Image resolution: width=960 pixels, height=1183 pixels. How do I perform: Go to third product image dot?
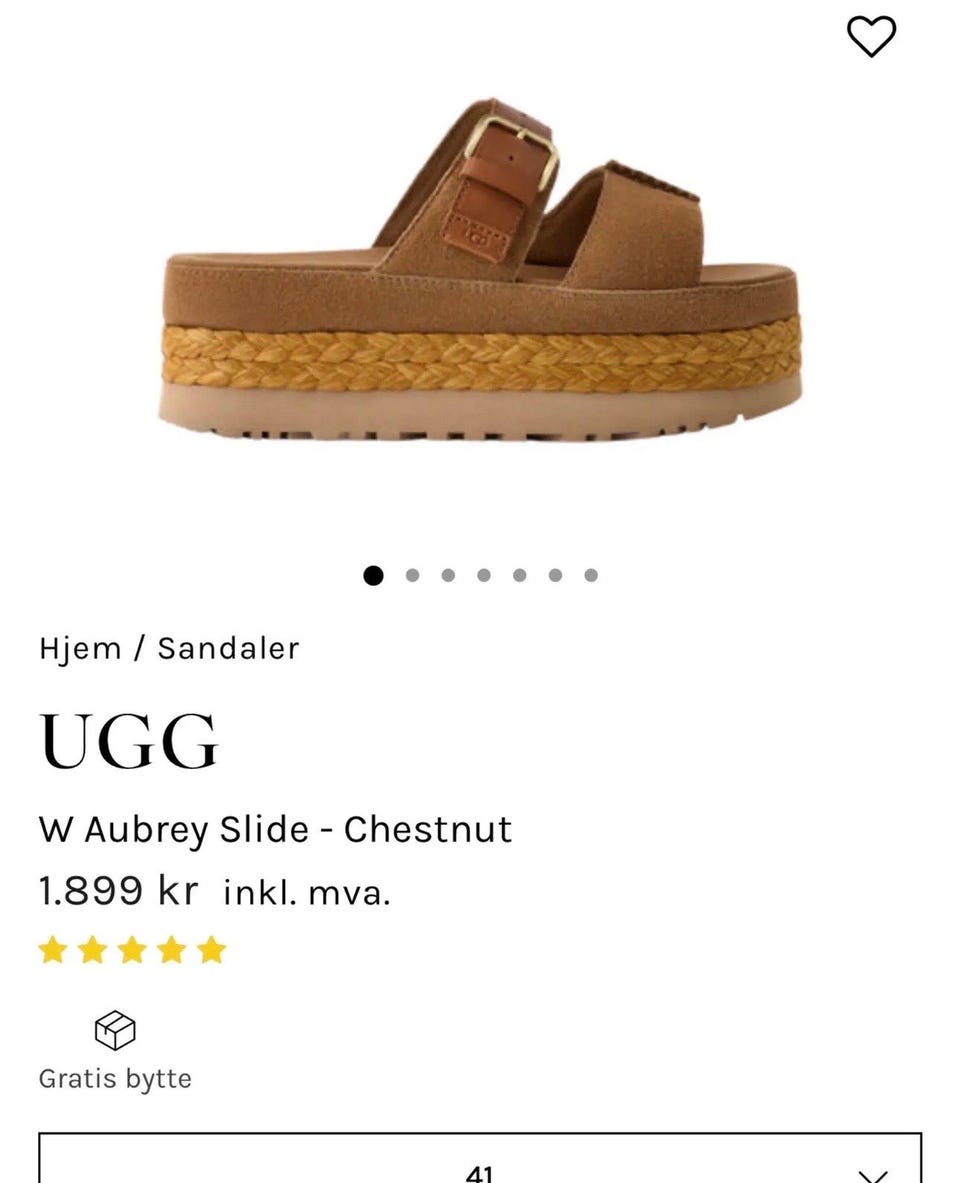tap(448, 576)
